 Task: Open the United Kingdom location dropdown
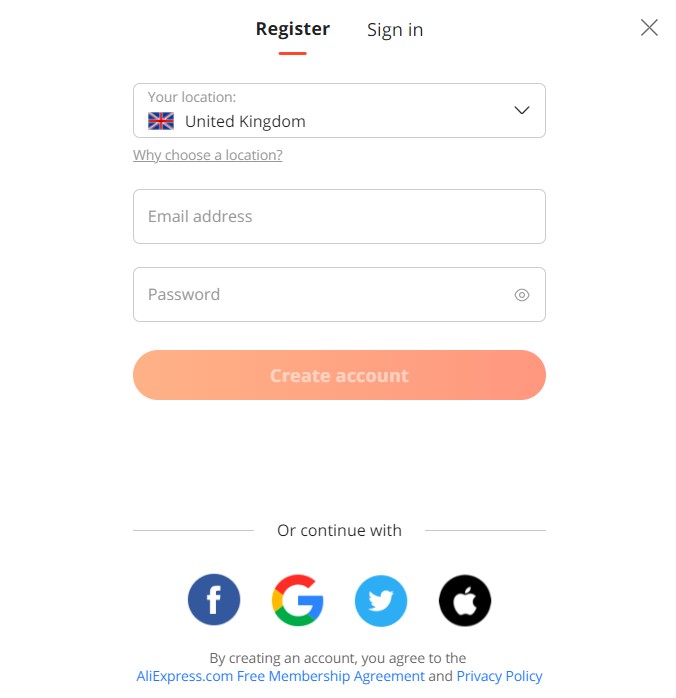(x=339, y=110)
